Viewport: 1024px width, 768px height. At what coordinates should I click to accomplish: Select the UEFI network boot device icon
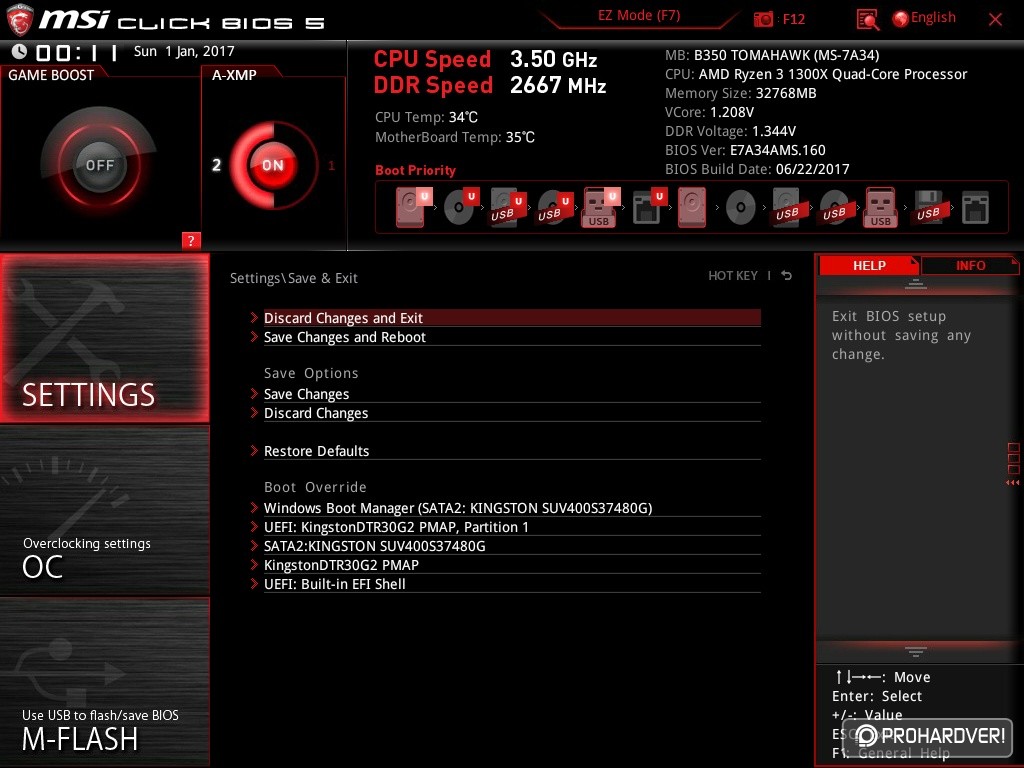click(x=649, y=207)
